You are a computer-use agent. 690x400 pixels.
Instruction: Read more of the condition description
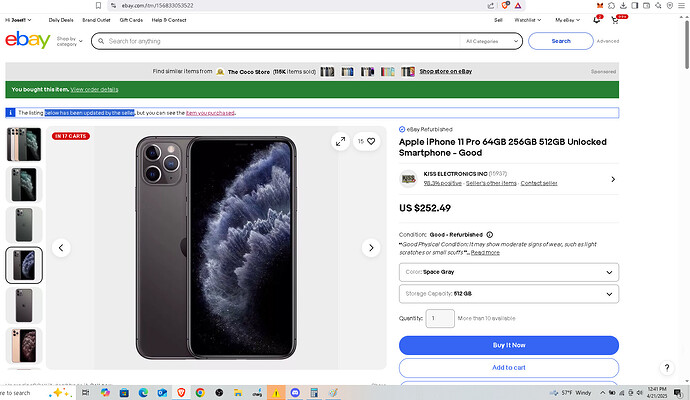point(485,253)
